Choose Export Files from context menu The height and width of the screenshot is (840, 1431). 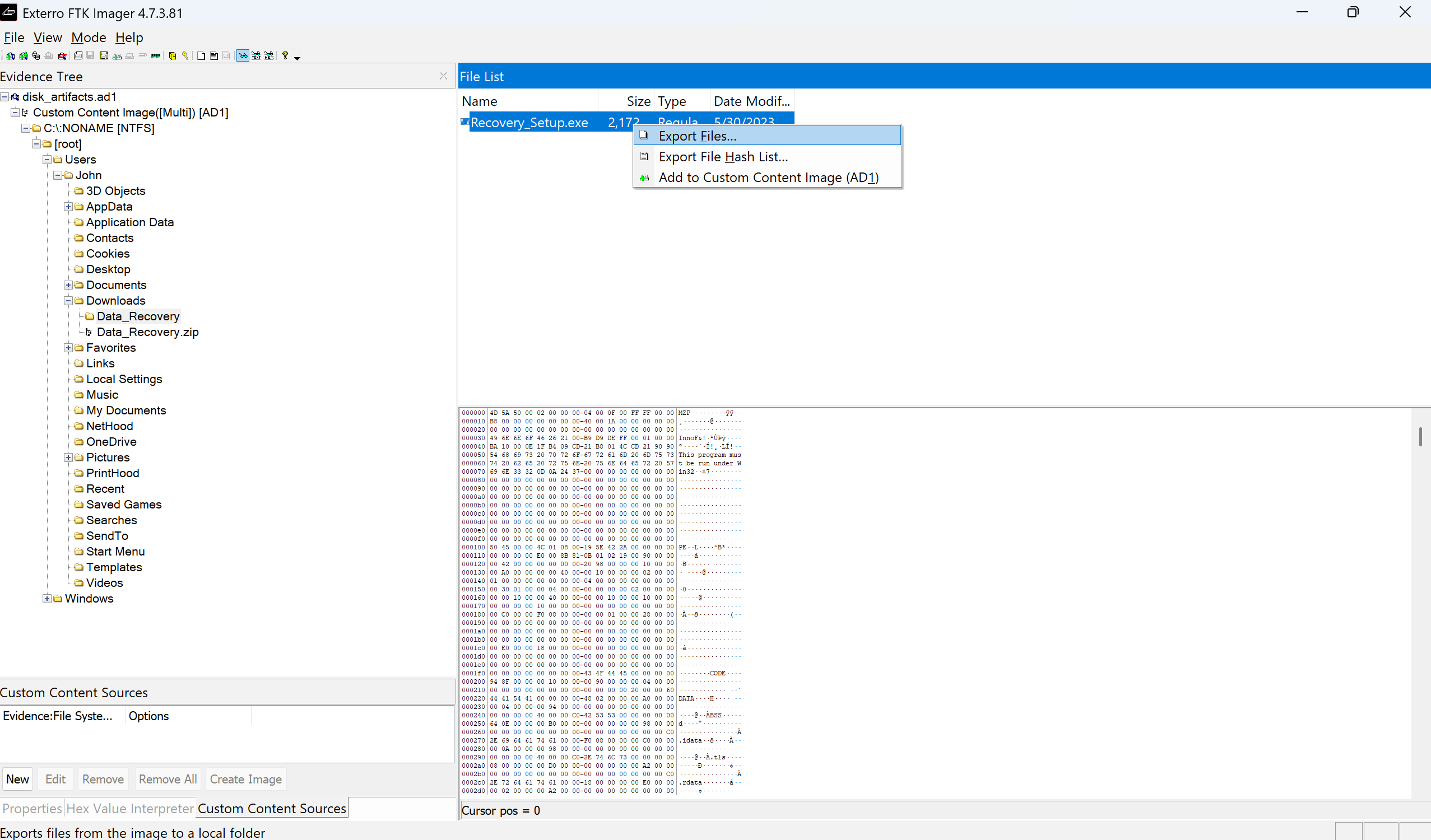click(698, 136)
